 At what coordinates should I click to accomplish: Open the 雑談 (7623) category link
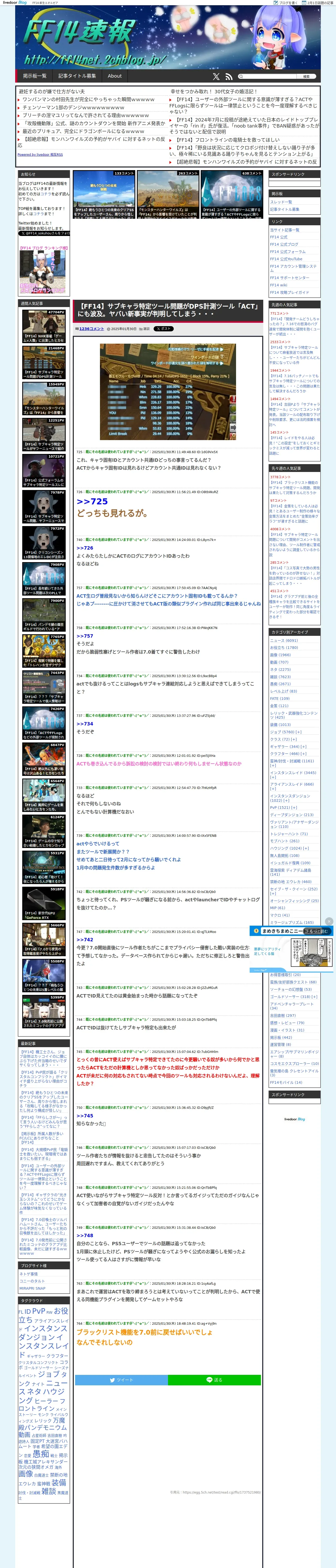click(281, 677)
